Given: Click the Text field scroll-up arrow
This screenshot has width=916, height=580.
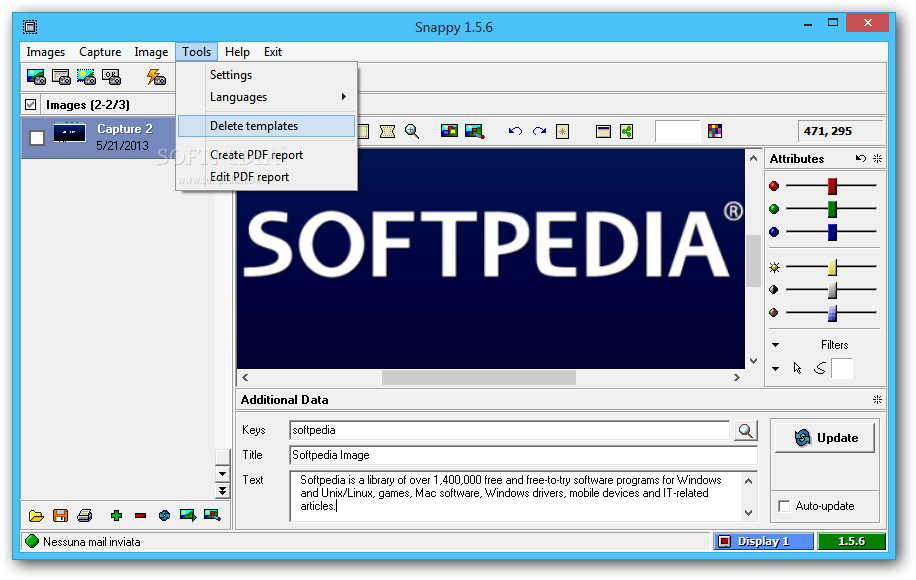Looking at the screenshot, I should pos(748,481).
